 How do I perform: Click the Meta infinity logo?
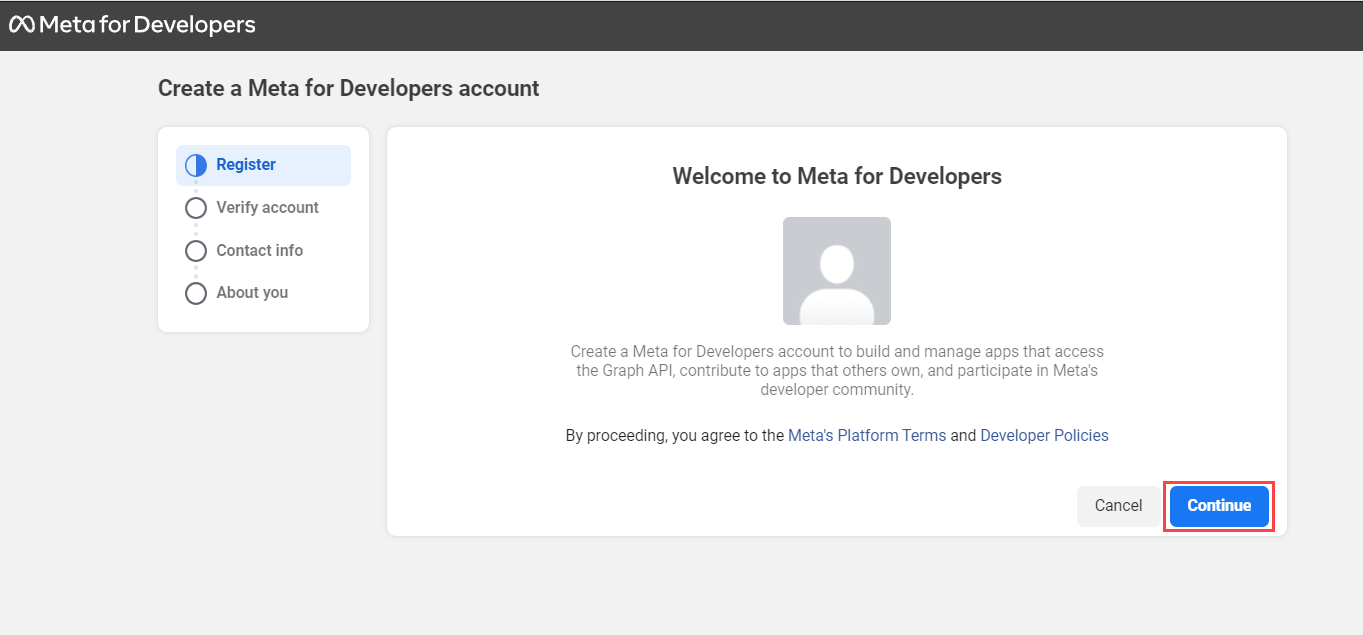[20, 23]
